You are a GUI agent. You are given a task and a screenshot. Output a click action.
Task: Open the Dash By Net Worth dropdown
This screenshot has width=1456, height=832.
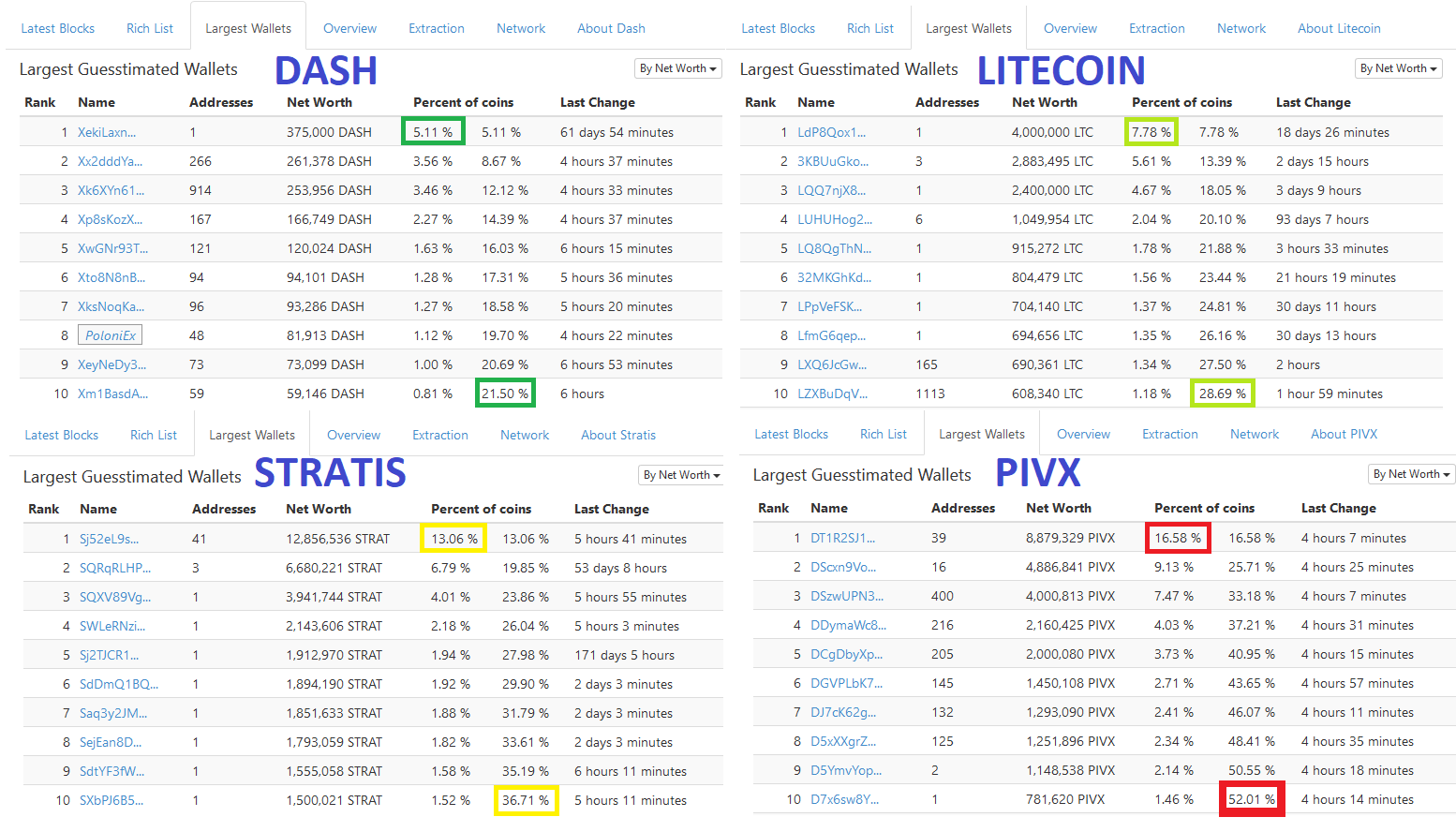(x=678, y=68)
